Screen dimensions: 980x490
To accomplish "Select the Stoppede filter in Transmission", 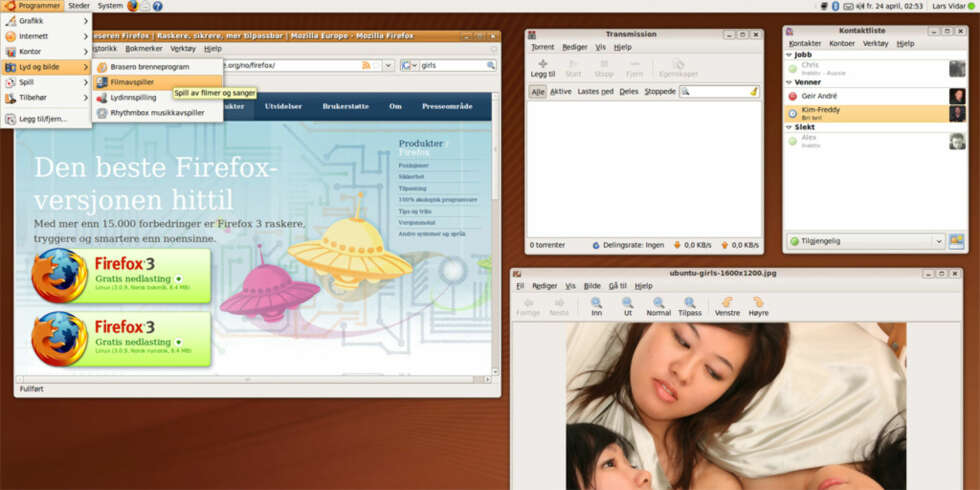I will (660, 91).
